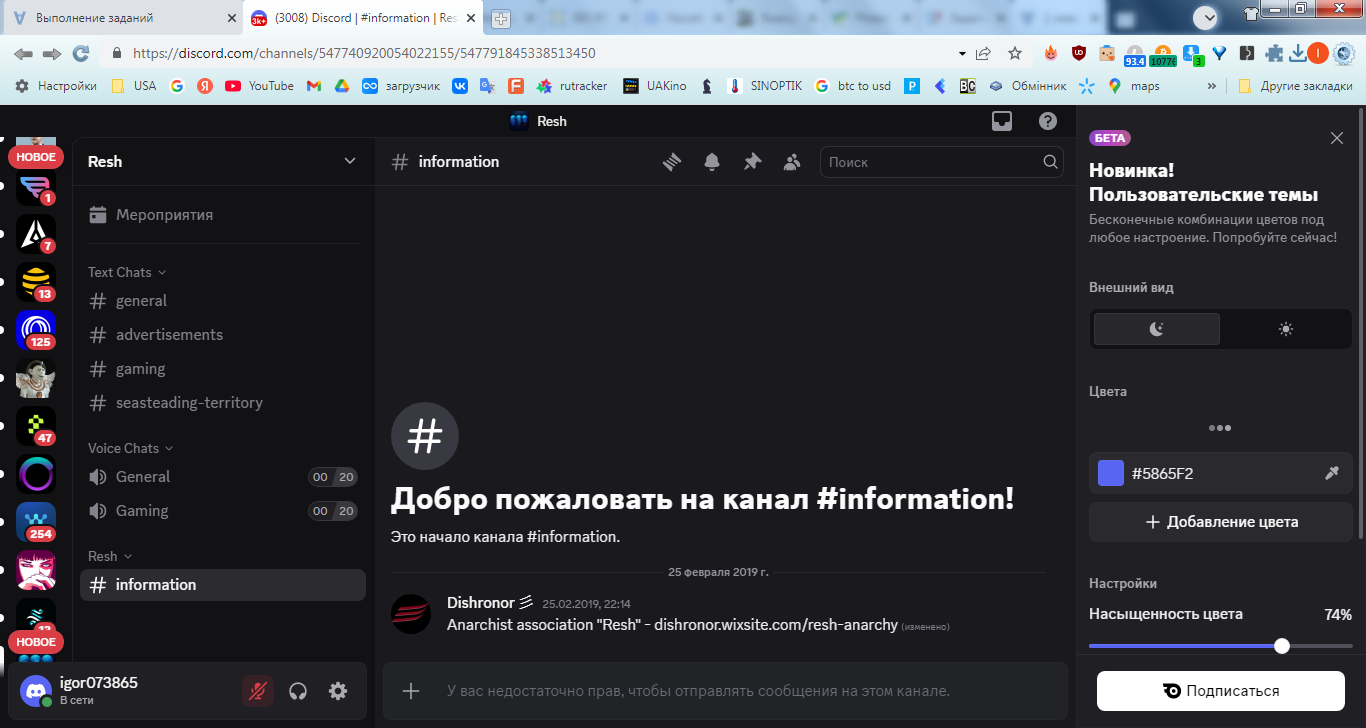This screenshot has width=1366, height=728.
Task: Open server with the 47 unread badge
Action: [36, 426]
